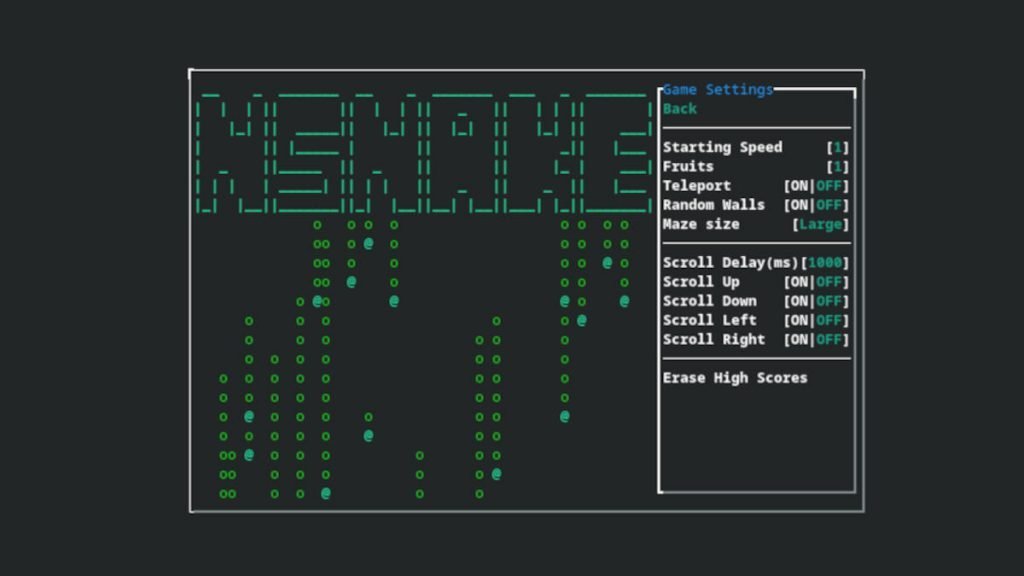Select the Fruits setting row
This screenshot has height=576, width=1024.
[x=756, y=167]
